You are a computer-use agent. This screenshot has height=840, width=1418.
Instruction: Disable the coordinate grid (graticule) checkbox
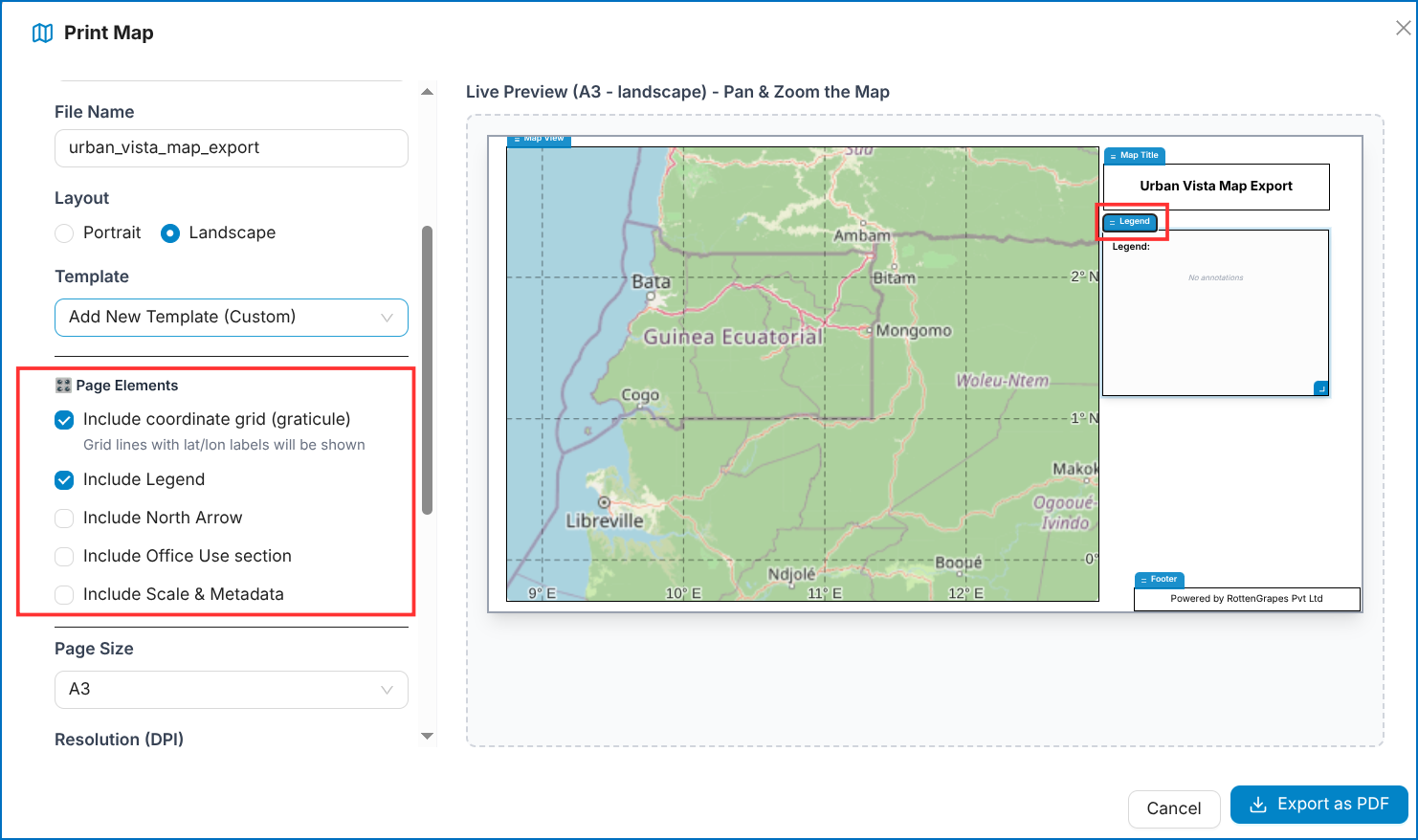64,420
